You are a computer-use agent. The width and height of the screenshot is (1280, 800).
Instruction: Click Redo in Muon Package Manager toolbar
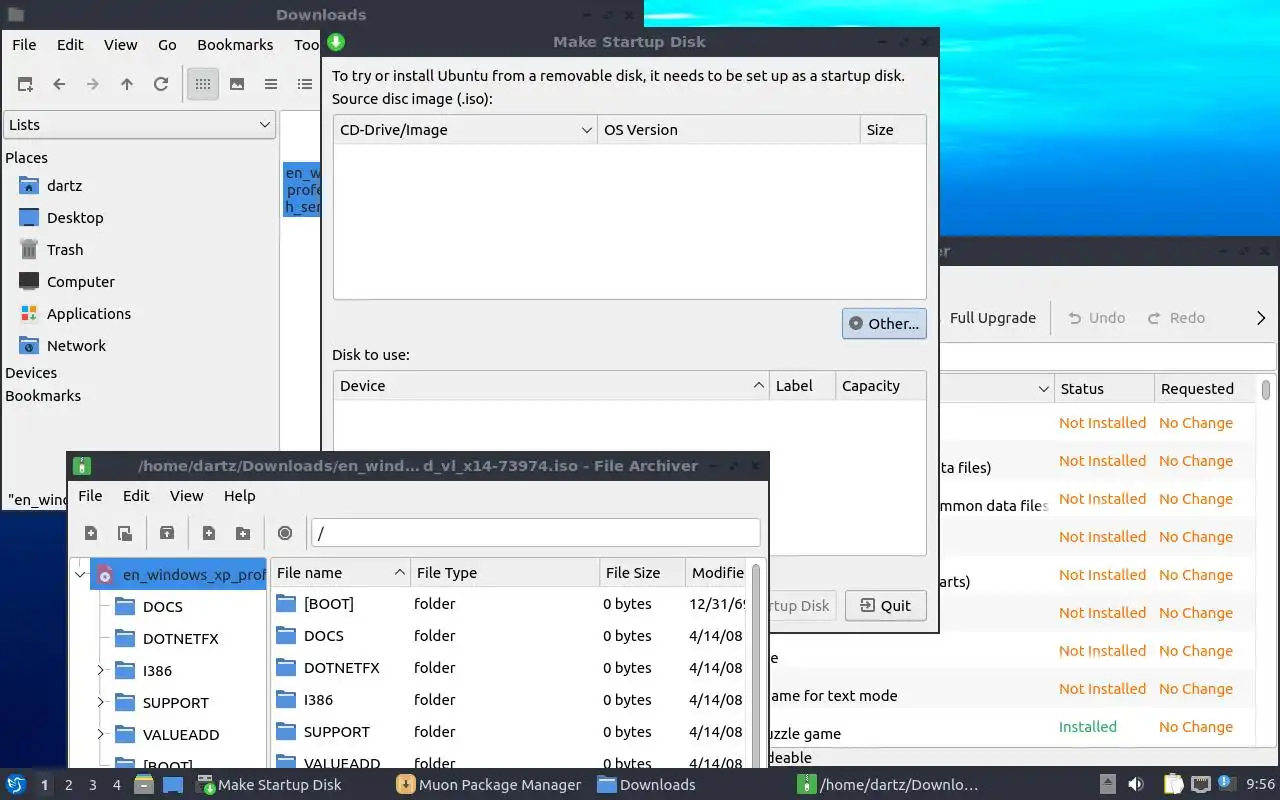pyautogui.click(x=1176, y=318)
